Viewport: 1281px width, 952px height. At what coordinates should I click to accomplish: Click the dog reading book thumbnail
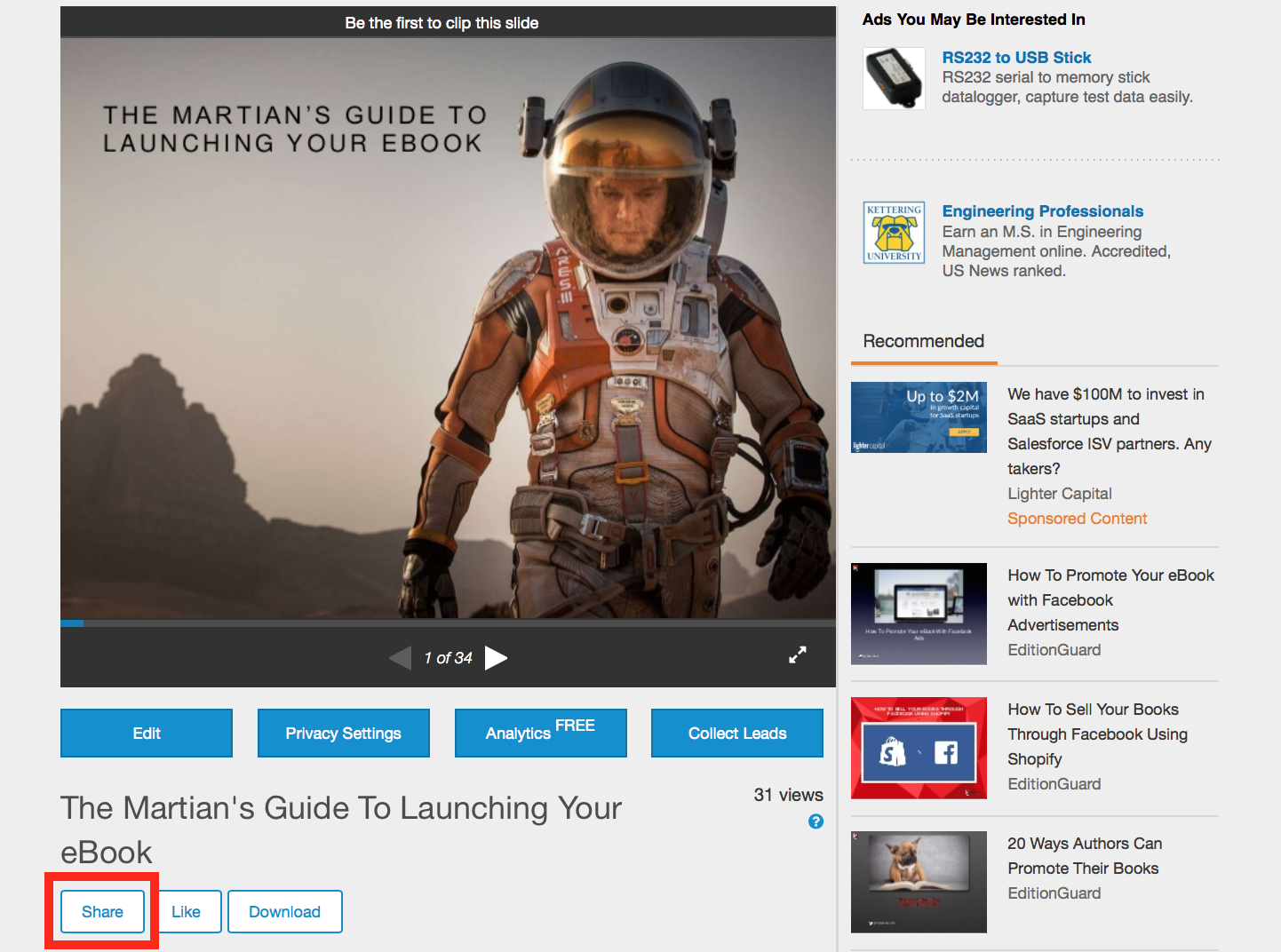919,882
